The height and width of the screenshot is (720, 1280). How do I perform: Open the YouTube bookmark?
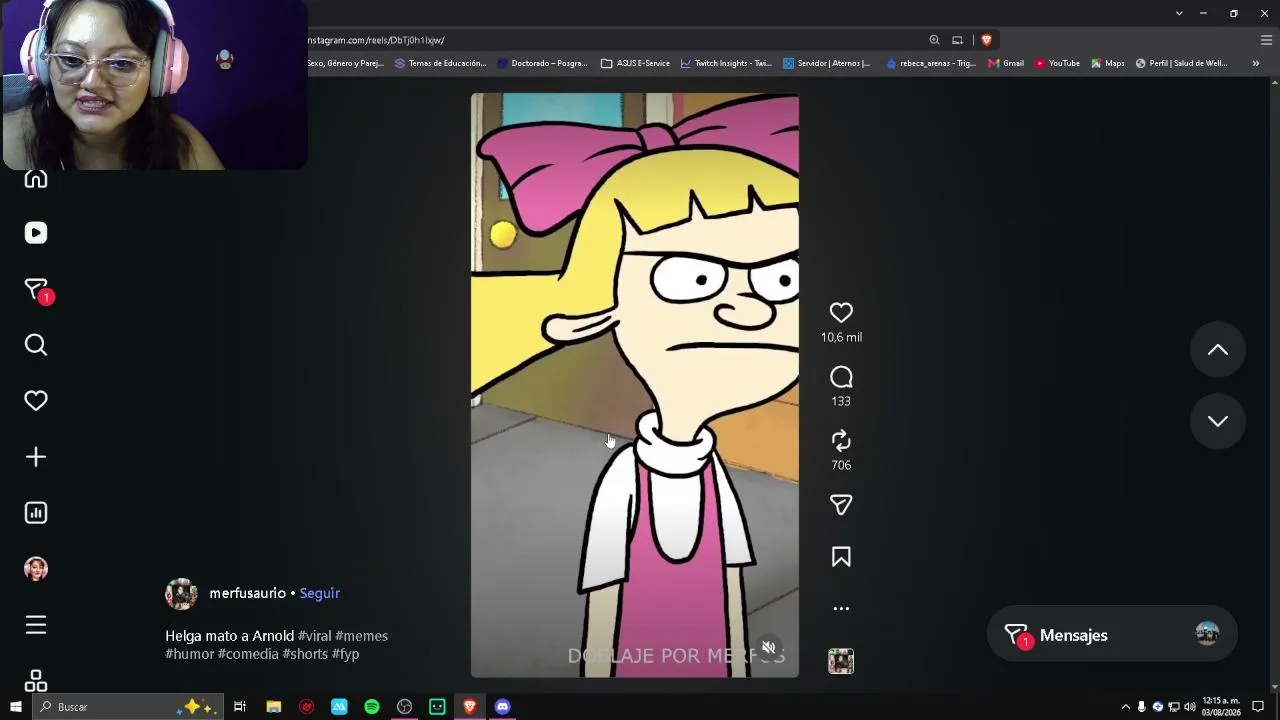(x=1057, y=63)
